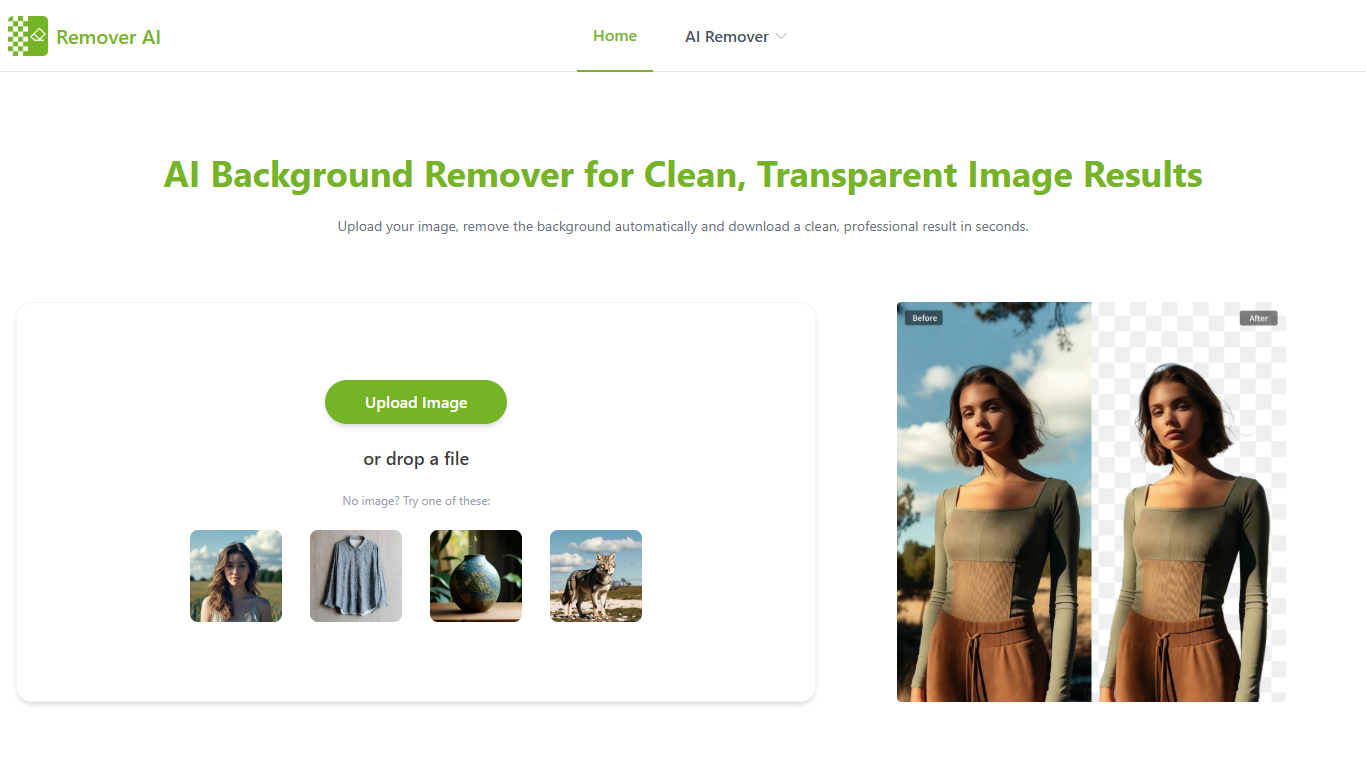Select the blue shirt sample thumbnail

(x=355, y=576)
